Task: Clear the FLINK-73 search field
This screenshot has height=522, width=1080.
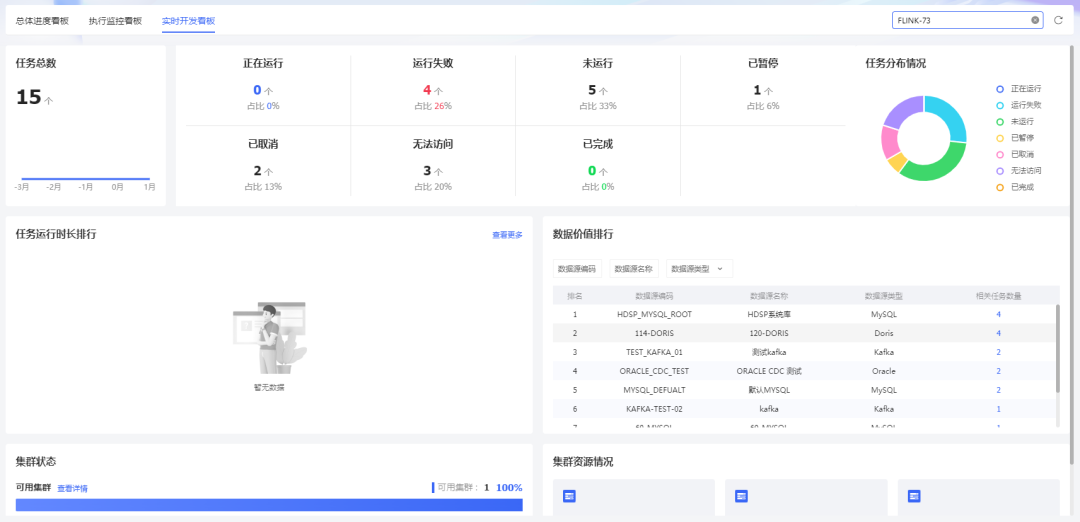Action: (1035, 20)
